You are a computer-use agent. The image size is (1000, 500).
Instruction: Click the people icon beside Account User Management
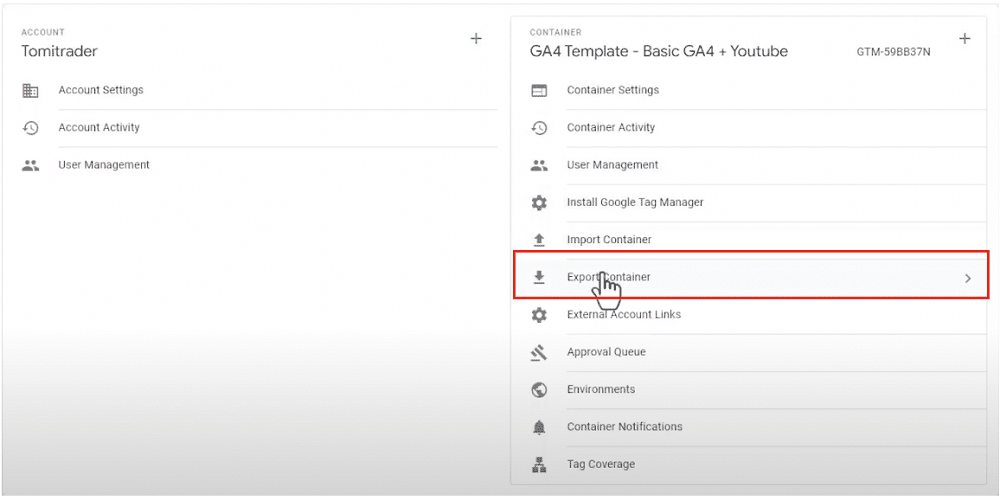(30, 165)
